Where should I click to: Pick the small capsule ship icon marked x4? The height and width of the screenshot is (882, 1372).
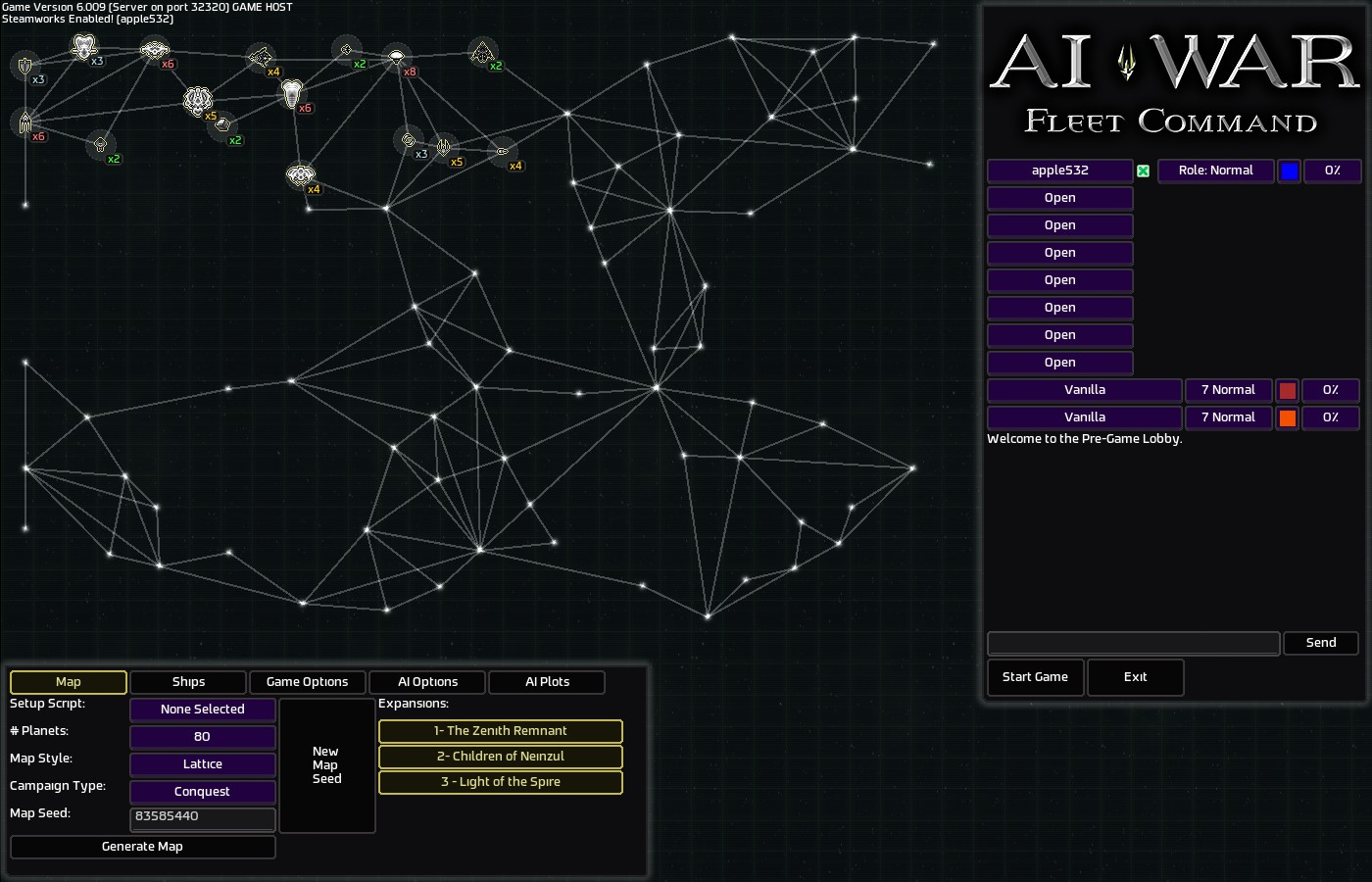[503, 152]
